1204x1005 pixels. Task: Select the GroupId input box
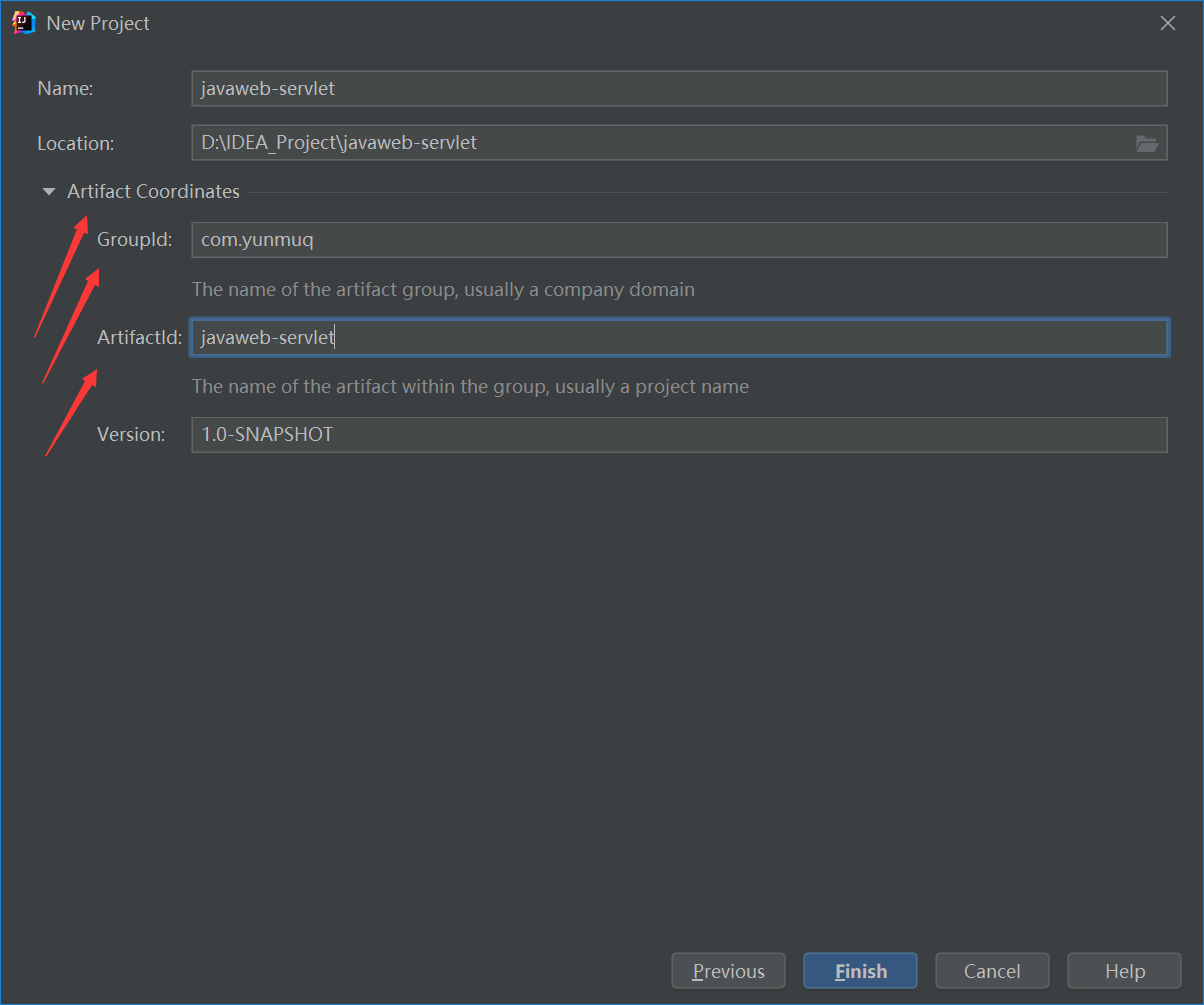(x=678, y=240)
